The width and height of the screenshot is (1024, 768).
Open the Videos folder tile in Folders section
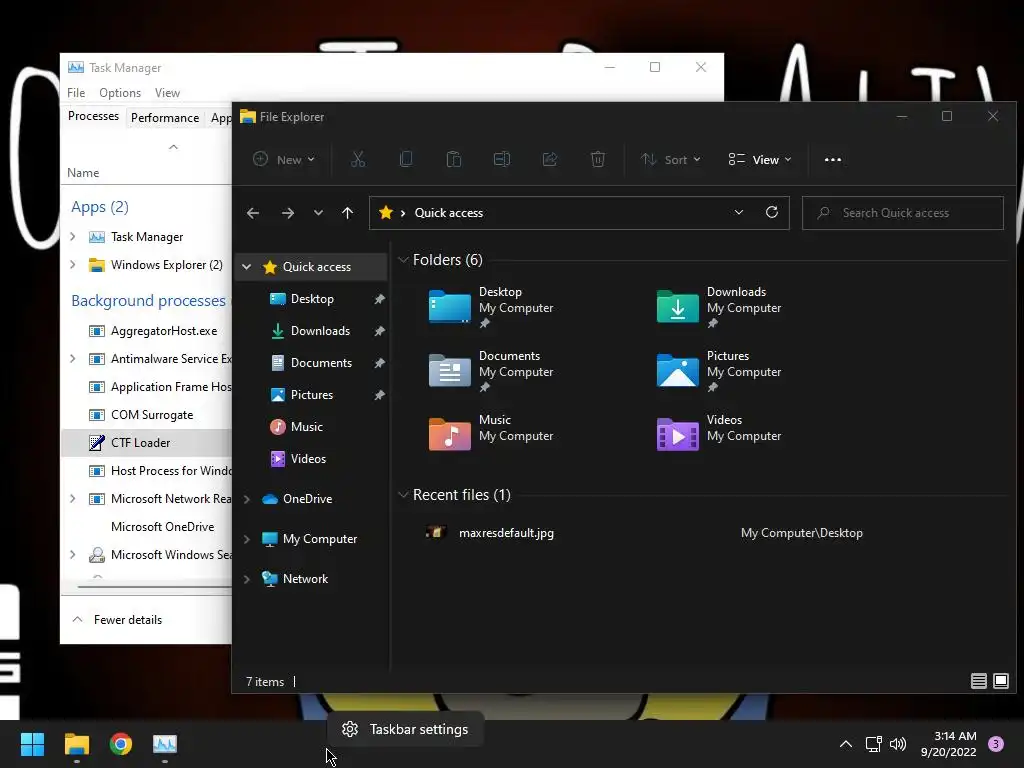pos(719,434)
